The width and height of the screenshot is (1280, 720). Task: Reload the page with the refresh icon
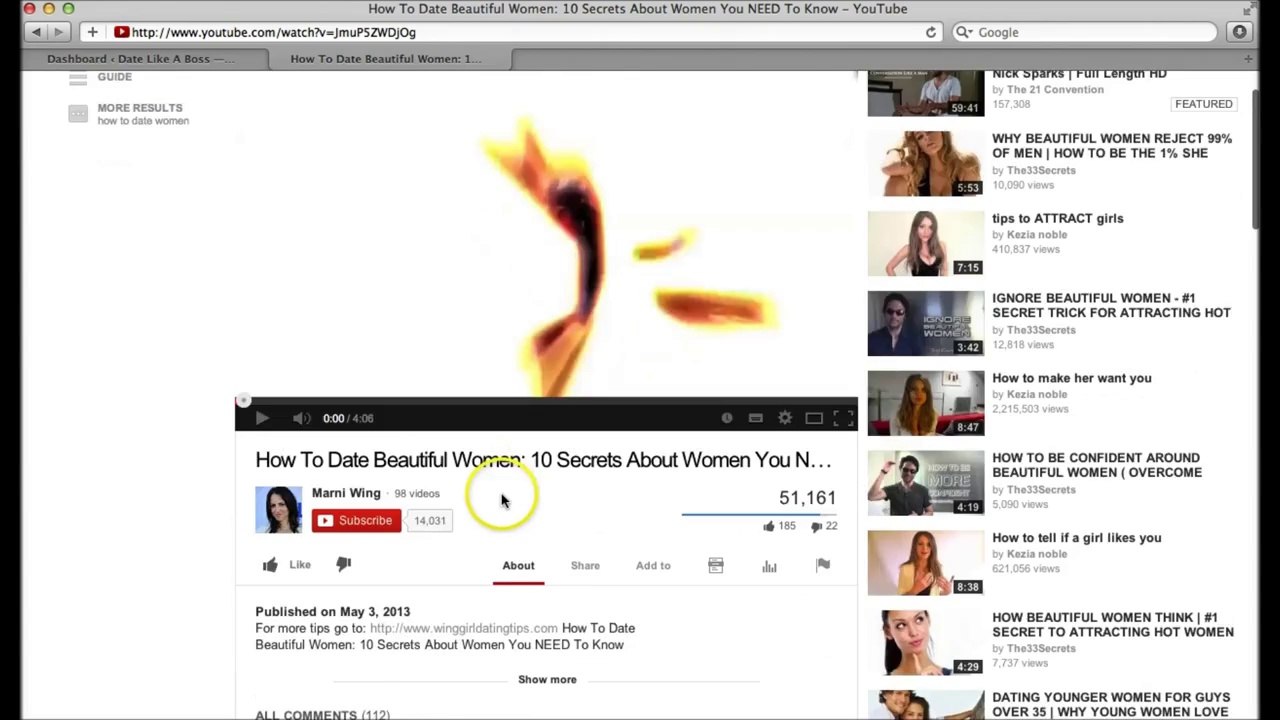930,32
